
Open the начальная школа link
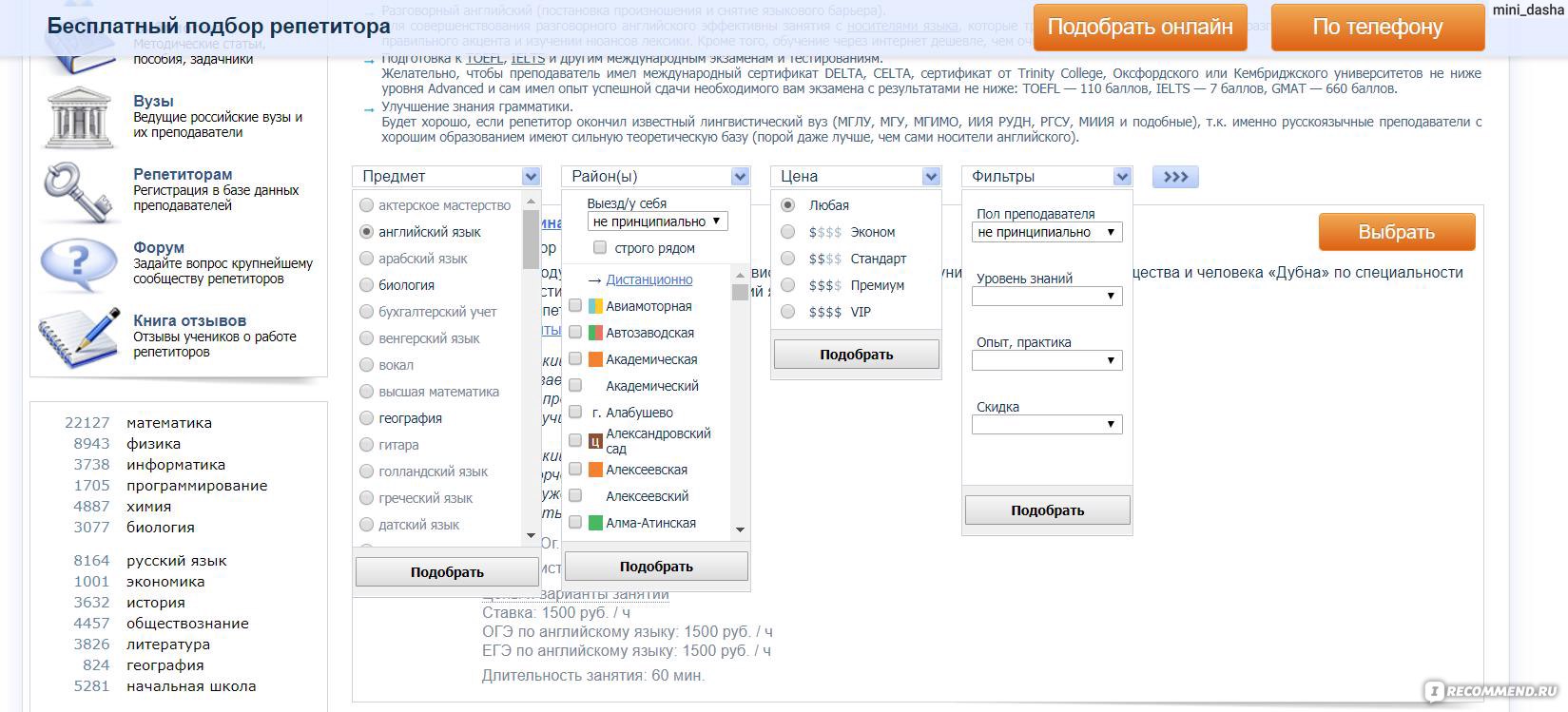pyautogui.click(x=191, y=686)
